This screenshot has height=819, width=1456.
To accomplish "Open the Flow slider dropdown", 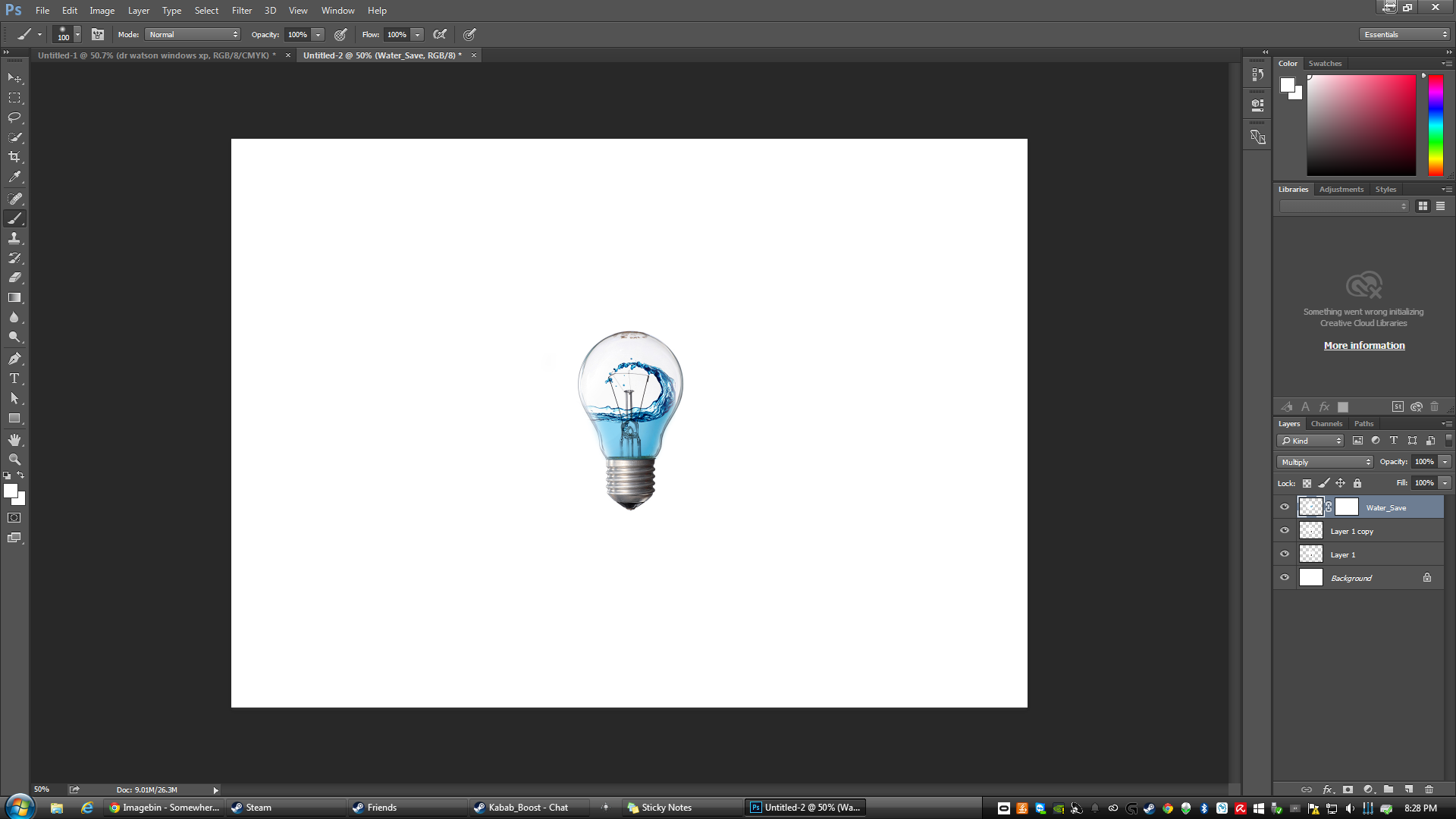I will (x=417, y=34).
